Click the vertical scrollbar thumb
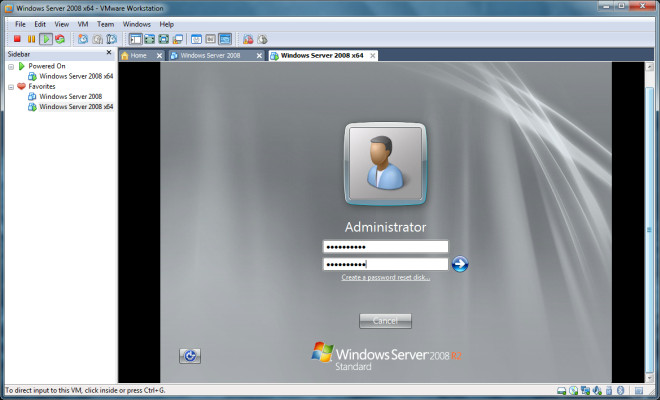 click(649, 230)
